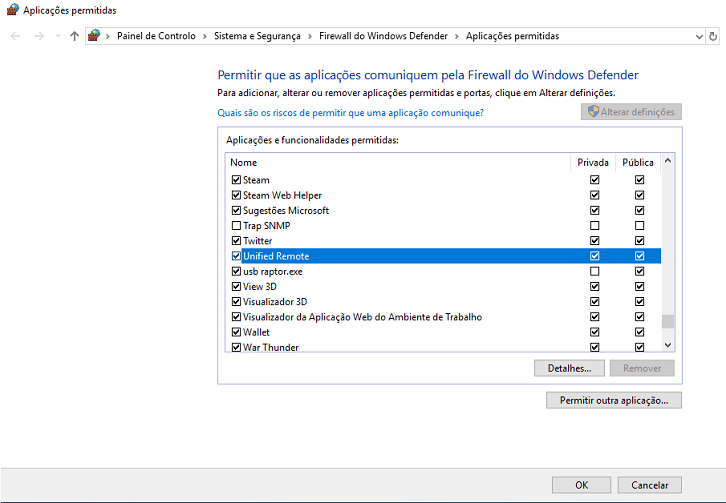The image size is (726, 503).
Task: Go up one level with Up arrow
Action: (x=74, y=36)
